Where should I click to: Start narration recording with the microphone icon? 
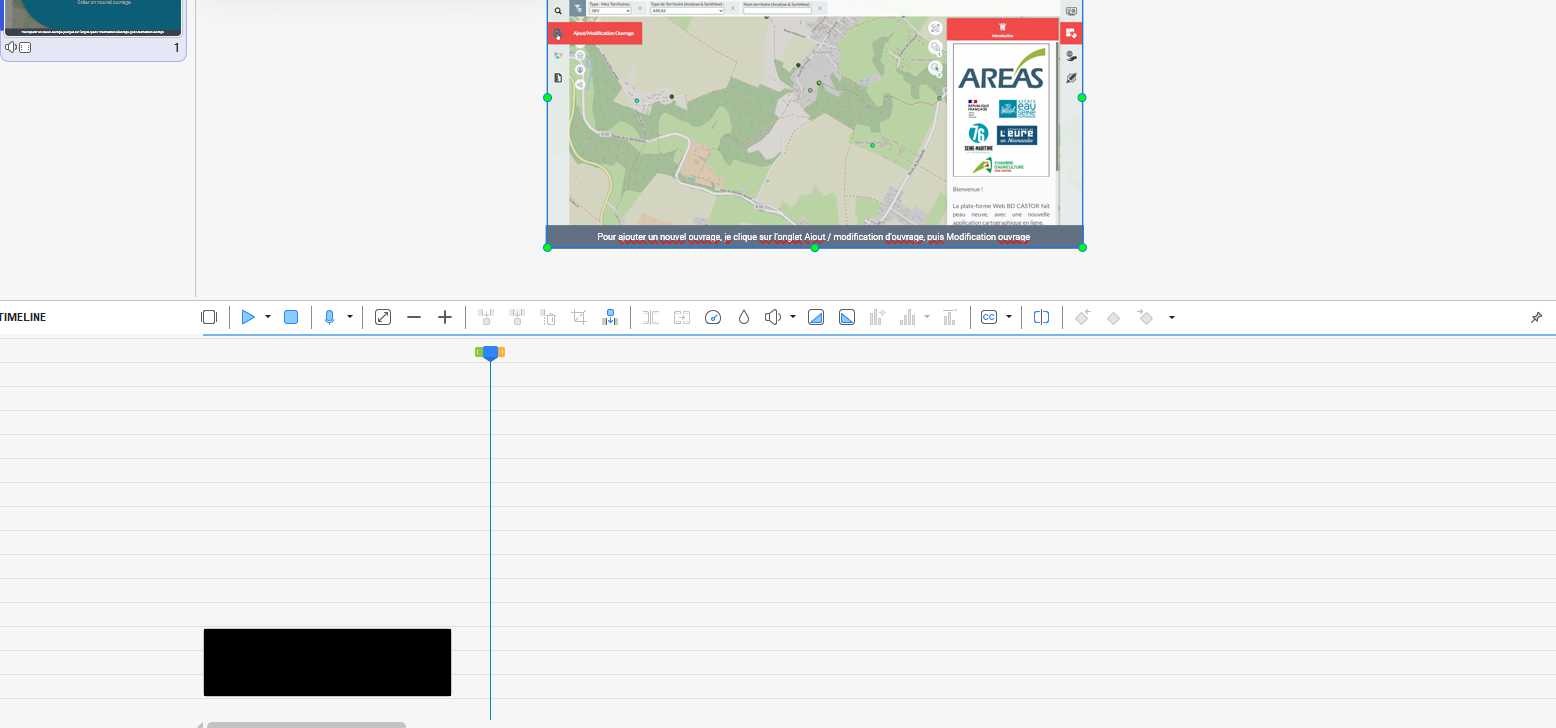coord(329,317)
